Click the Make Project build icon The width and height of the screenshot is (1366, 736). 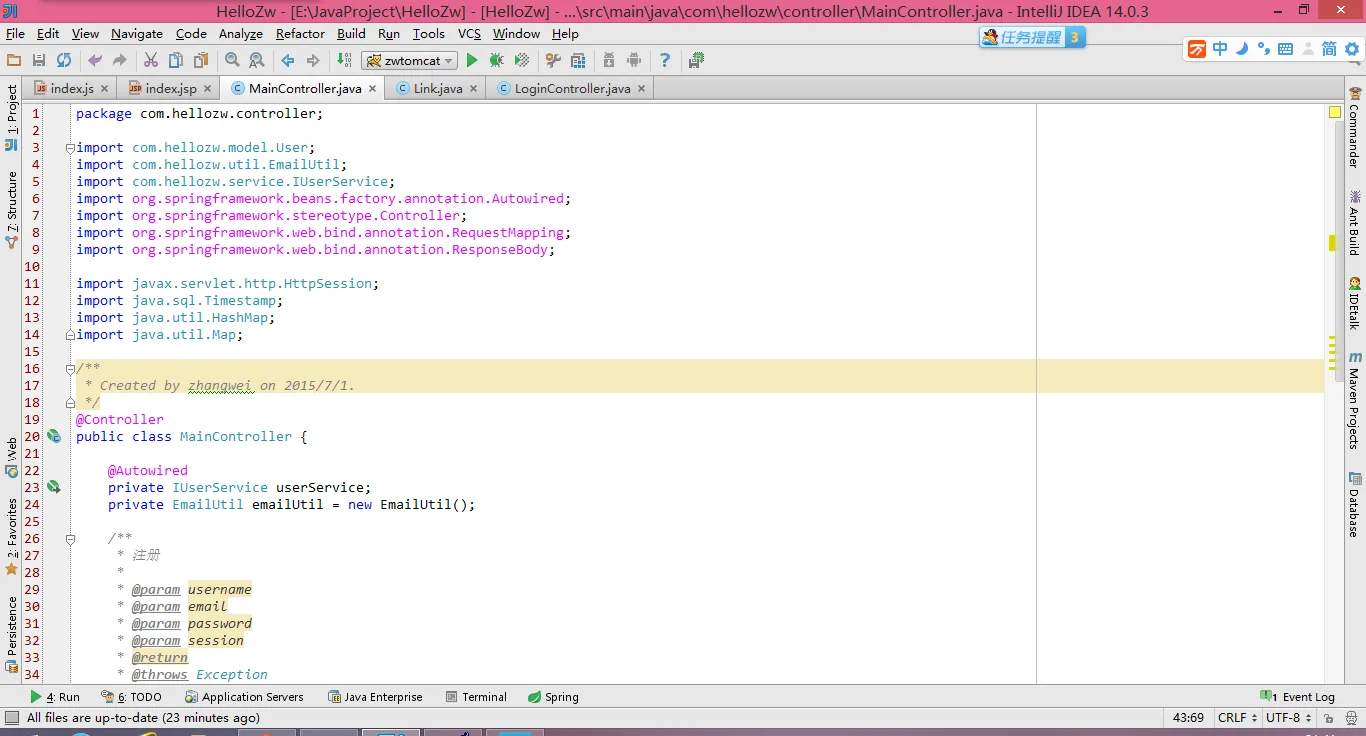point(346,61)
